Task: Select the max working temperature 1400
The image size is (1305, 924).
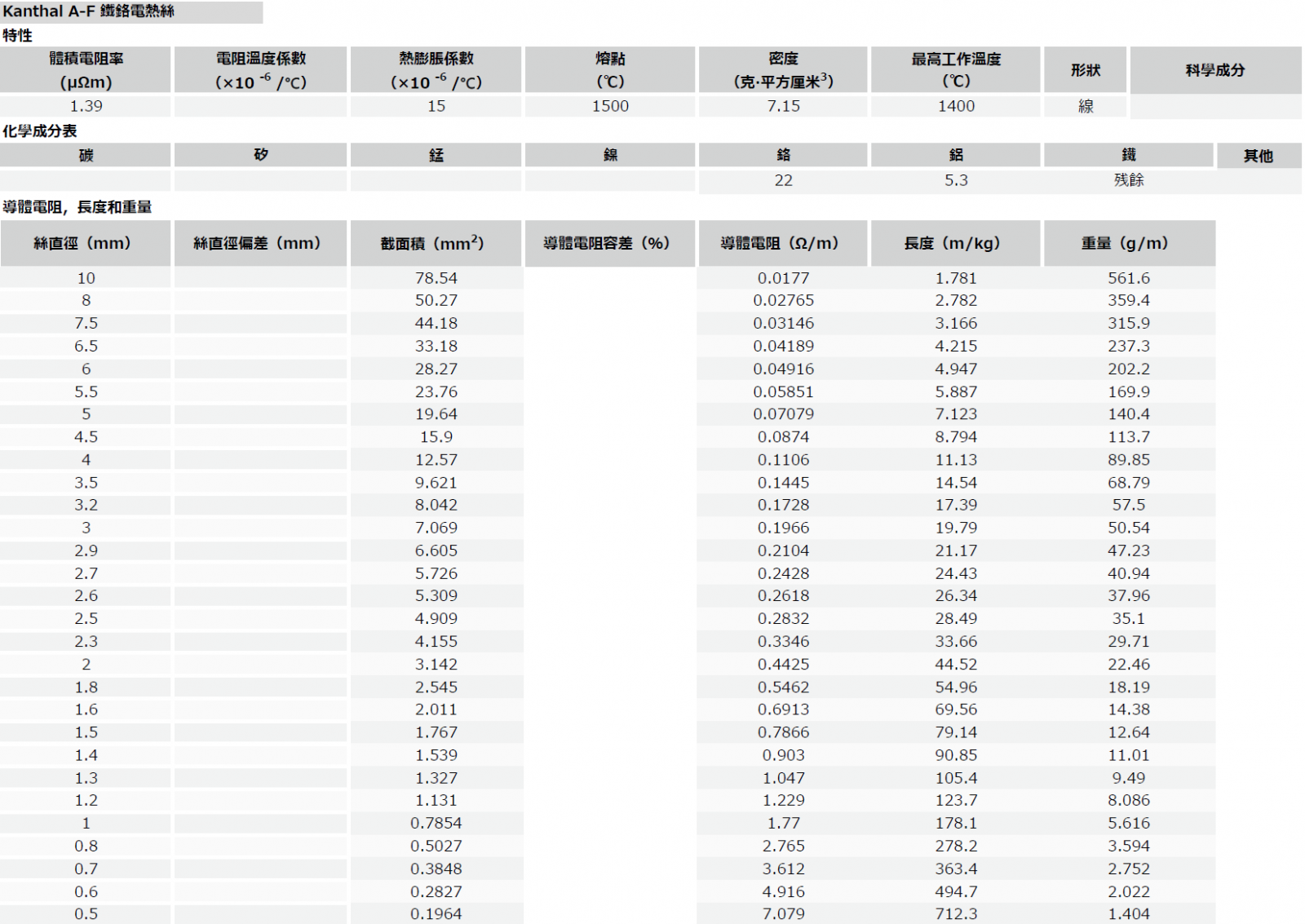Action: coord(956,106)
